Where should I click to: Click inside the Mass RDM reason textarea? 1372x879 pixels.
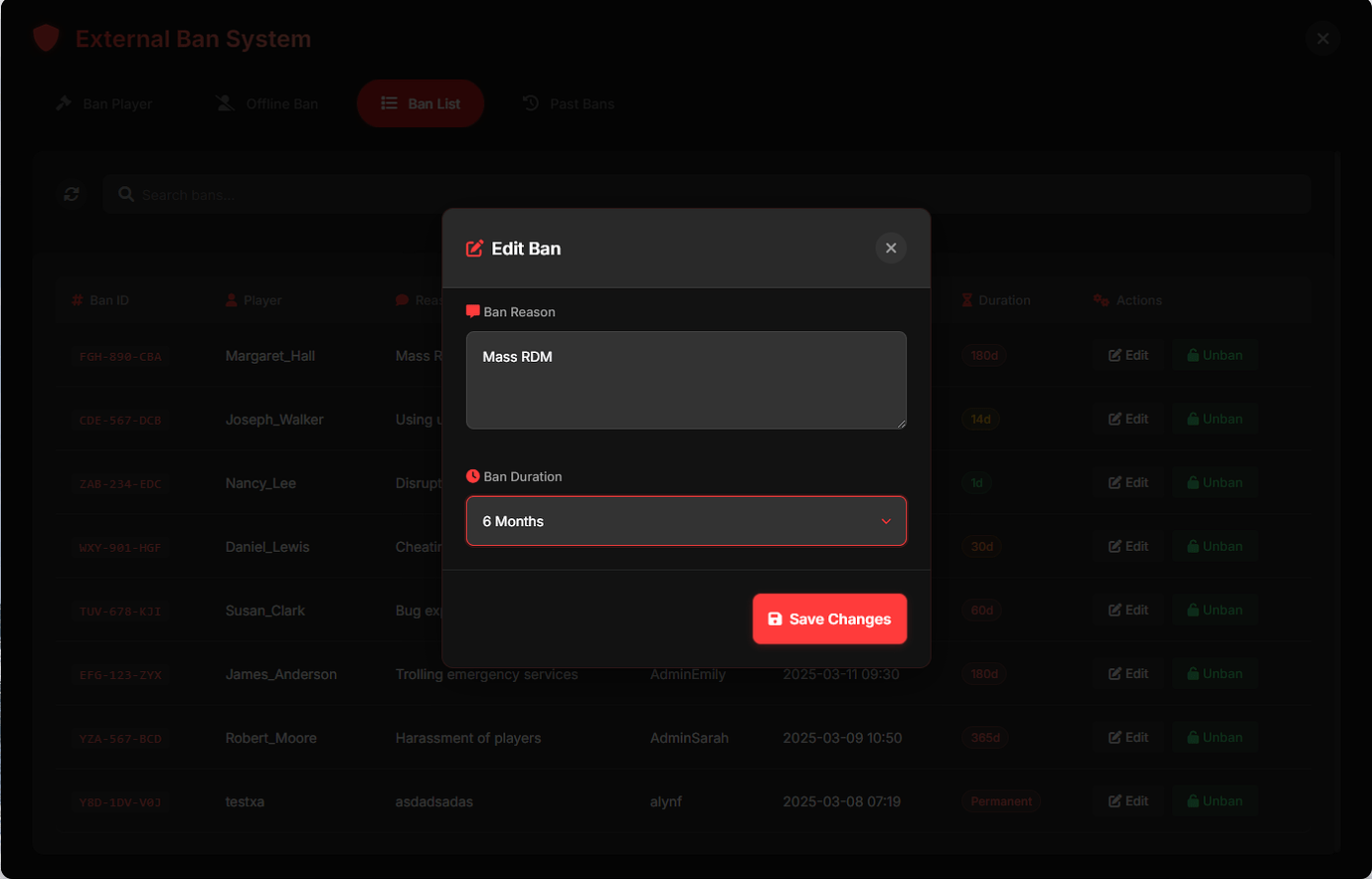[685, 380]
